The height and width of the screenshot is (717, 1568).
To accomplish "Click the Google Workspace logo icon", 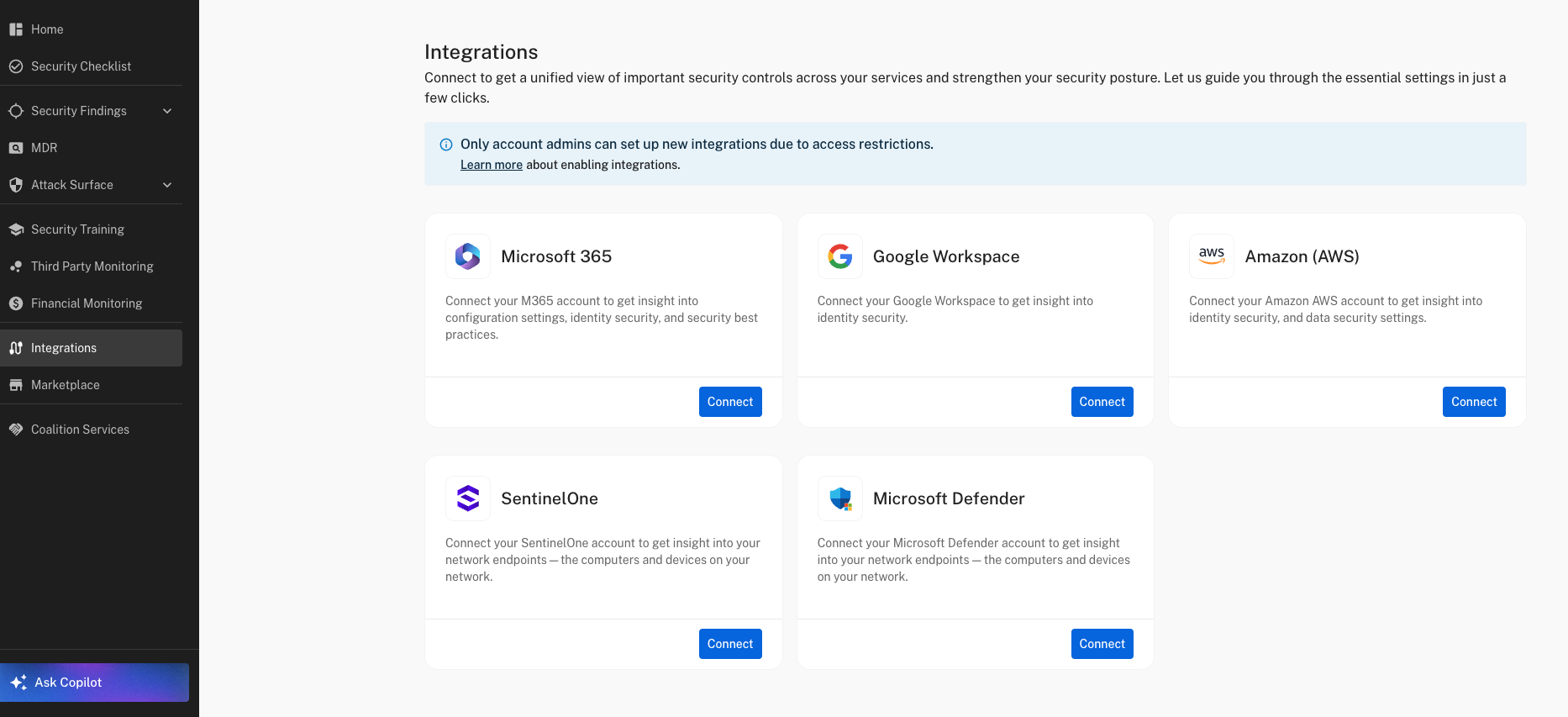I will (839, 256).
